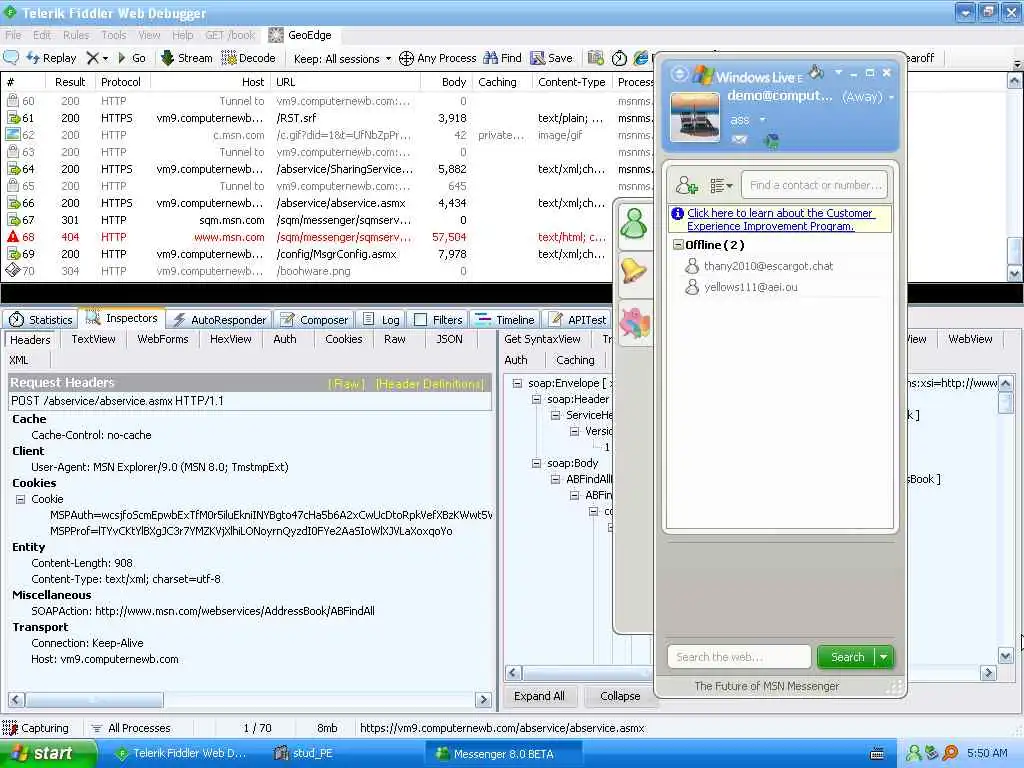This screenshot has height=768, width=1024.
Task: Collapse the soap:Envelope node
Action: 517,383
